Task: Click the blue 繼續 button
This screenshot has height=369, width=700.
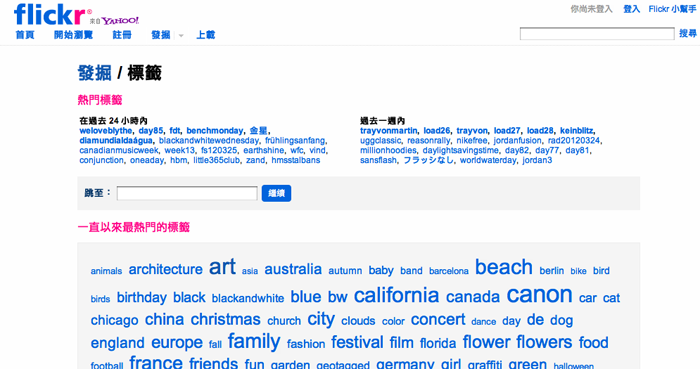Action: [276, 193]
